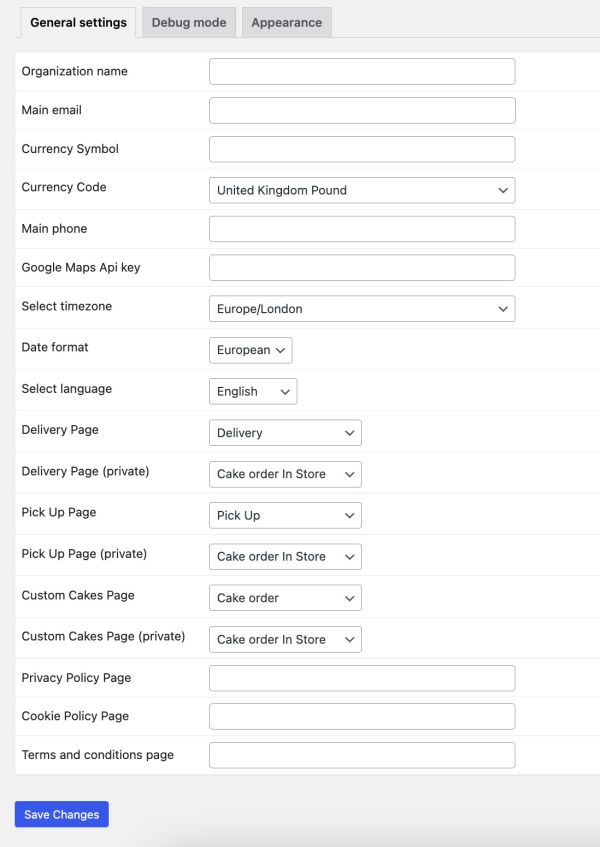Screen dimensions: 600x847
Task: Open the Appearance tab
Action: [x=286, y=21]
